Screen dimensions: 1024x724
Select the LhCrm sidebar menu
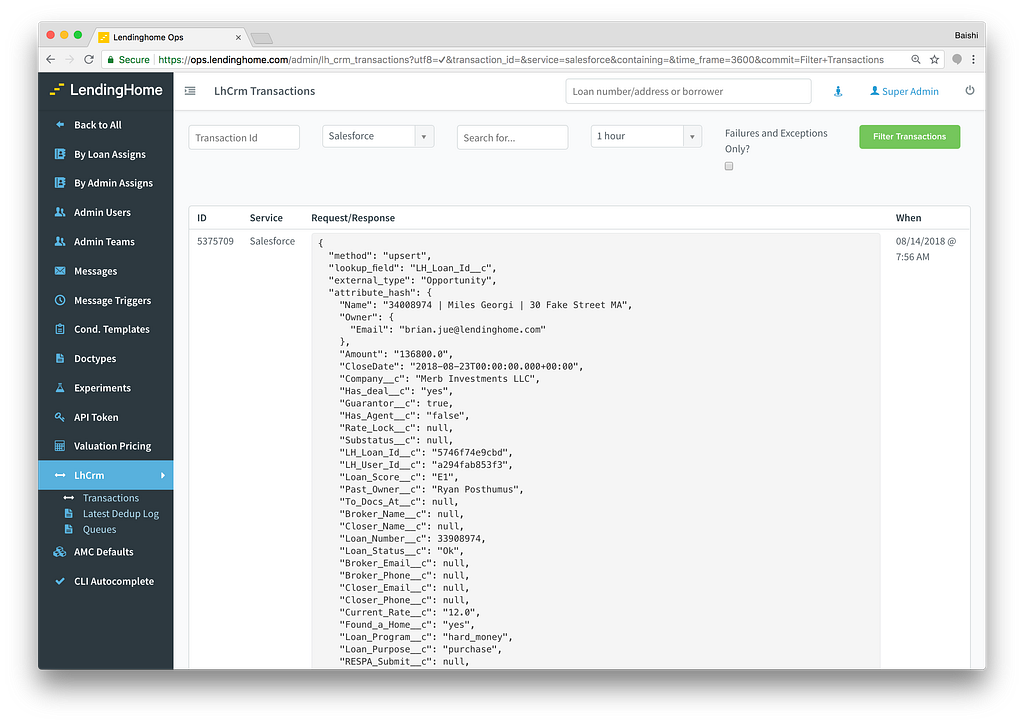106,475
